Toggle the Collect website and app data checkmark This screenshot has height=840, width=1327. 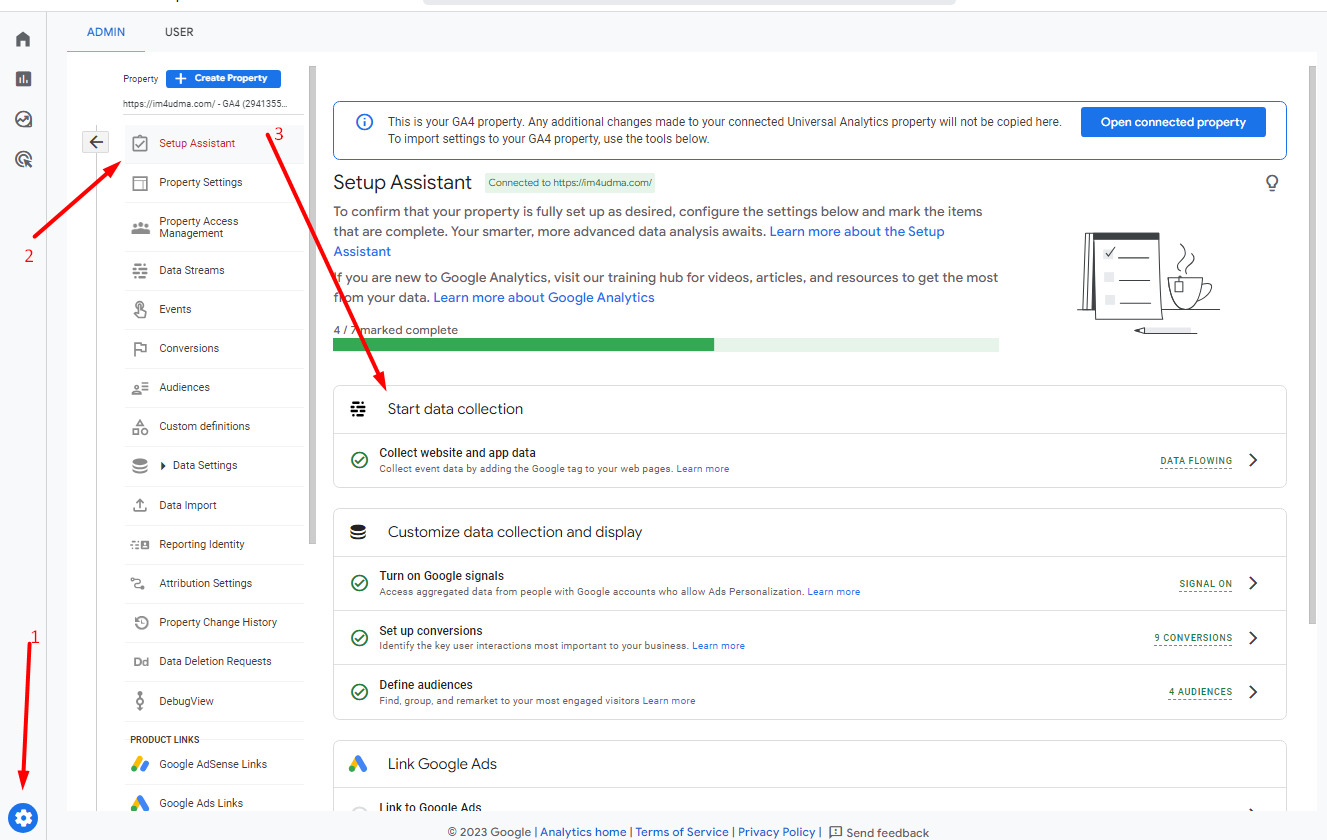(359, 460)
